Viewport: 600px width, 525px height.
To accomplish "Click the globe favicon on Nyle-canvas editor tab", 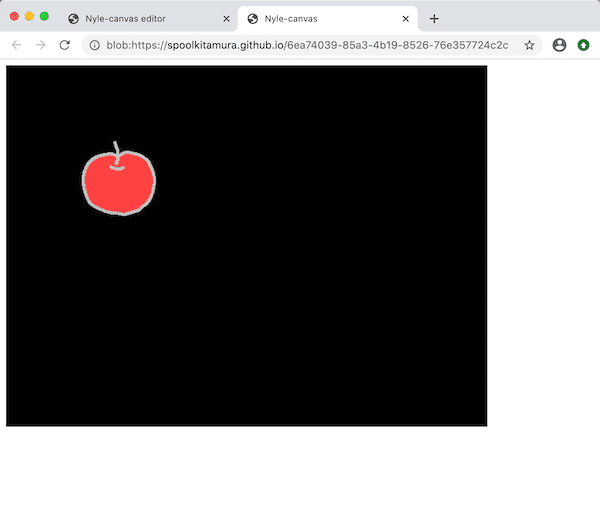I will click(x=73, y=19).
